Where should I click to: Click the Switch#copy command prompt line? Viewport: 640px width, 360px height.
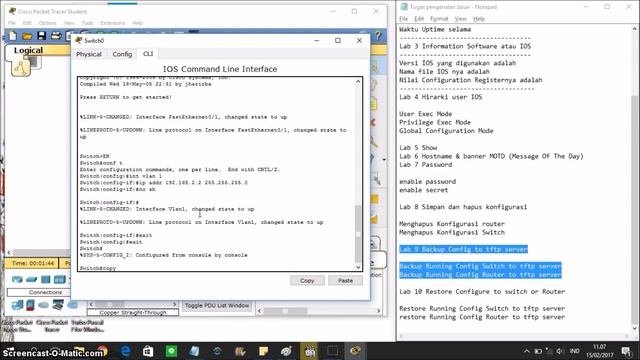tap(98, 268)
